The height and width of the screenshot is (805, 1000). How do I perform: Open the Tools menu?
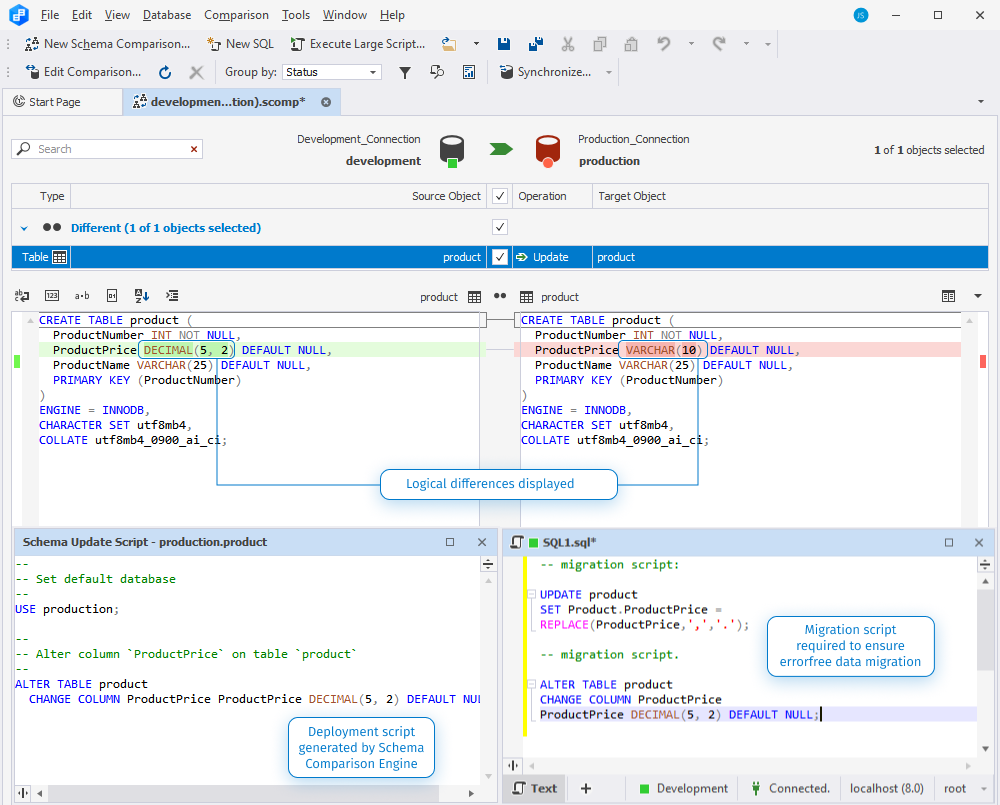pyautogui.click(x=296, y=15)
